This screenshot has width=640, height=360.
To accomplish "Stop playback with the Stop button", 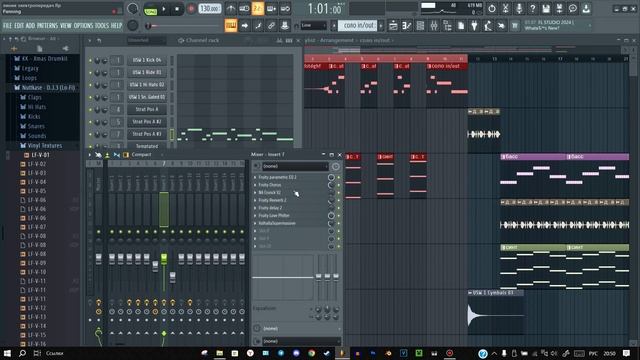I will tap(177, 9).
